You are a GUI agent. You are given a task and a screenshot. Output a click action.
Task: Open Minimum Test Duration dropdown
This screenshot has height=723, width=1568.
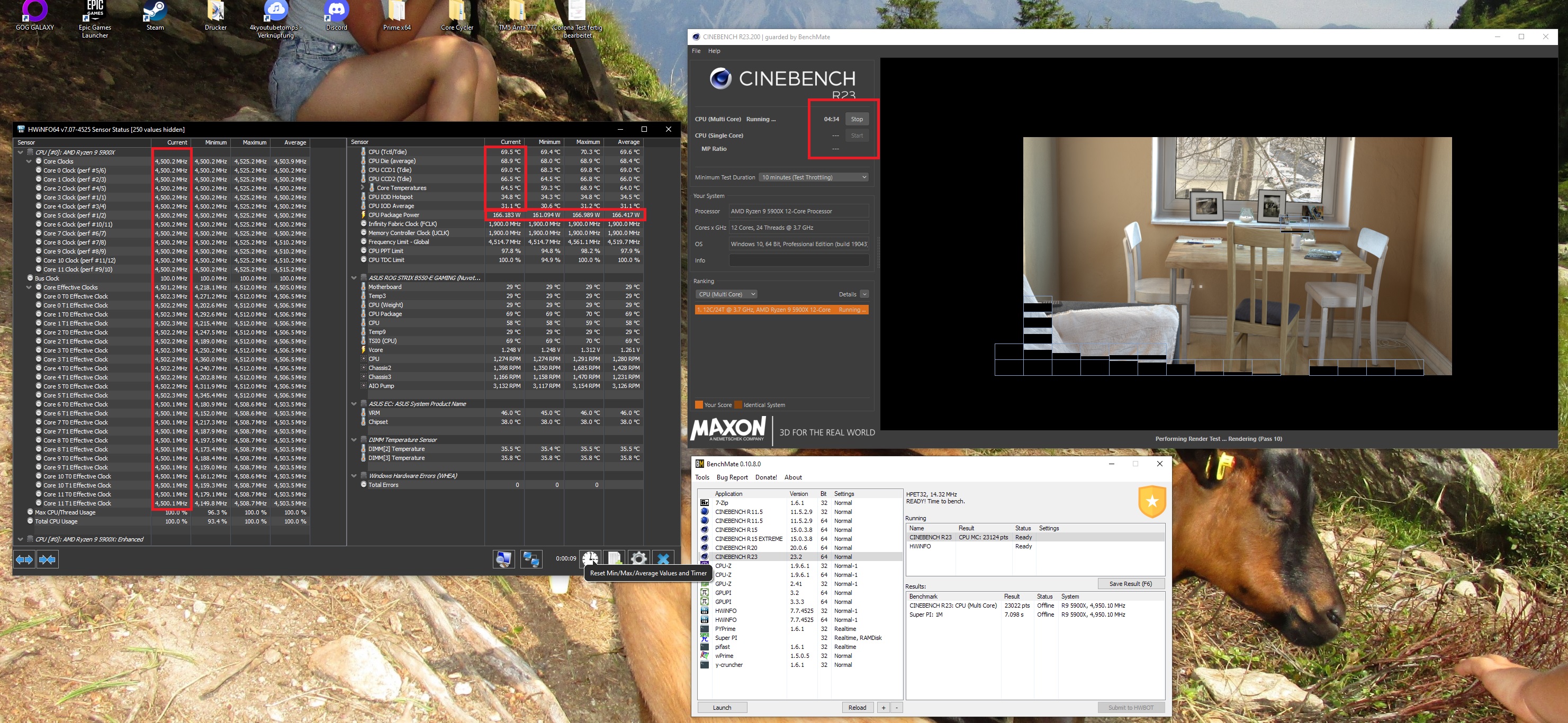(x=814, y=177)
